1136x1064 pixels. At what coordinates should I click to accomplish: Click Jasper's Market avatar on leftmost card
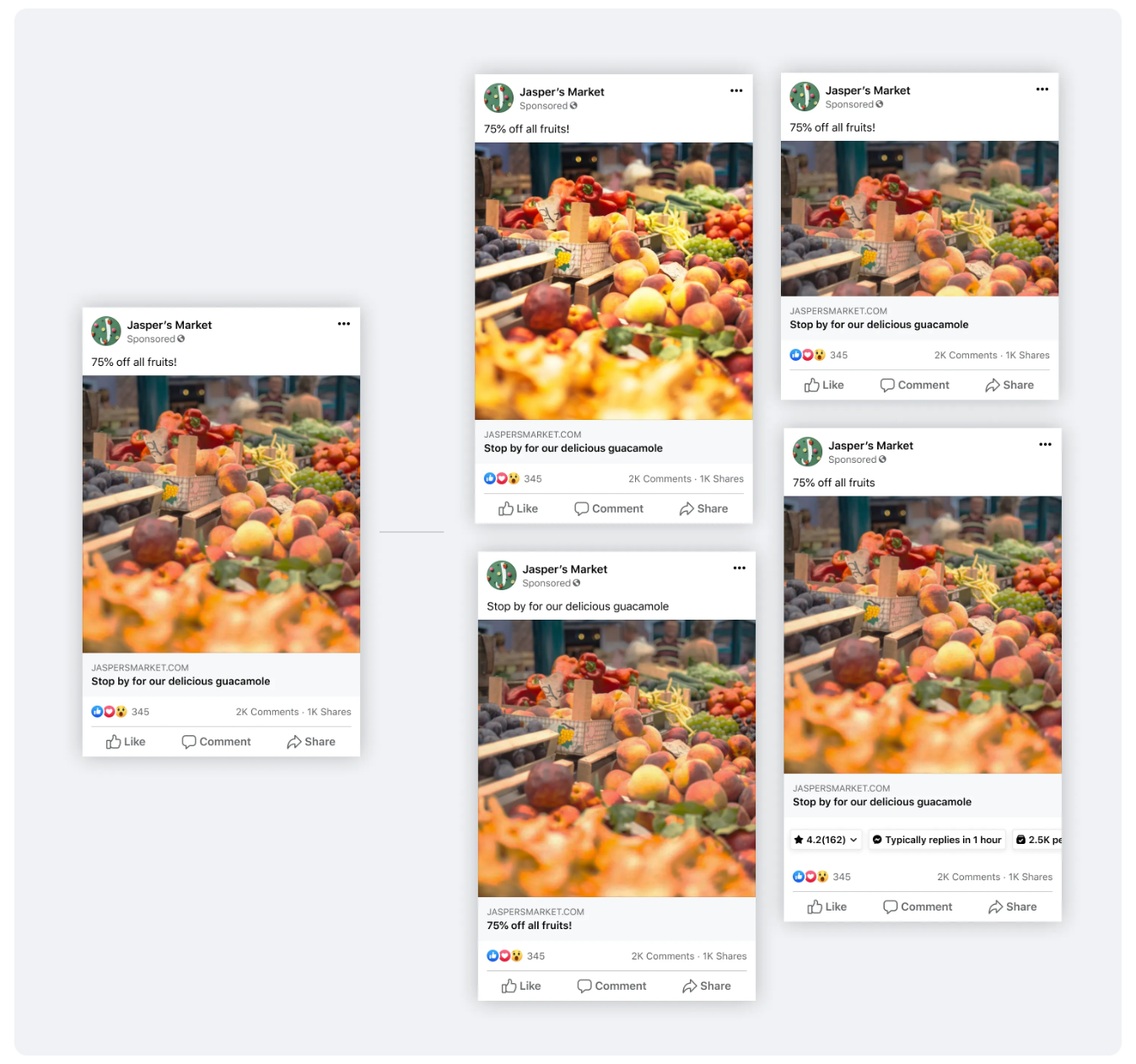106,331
